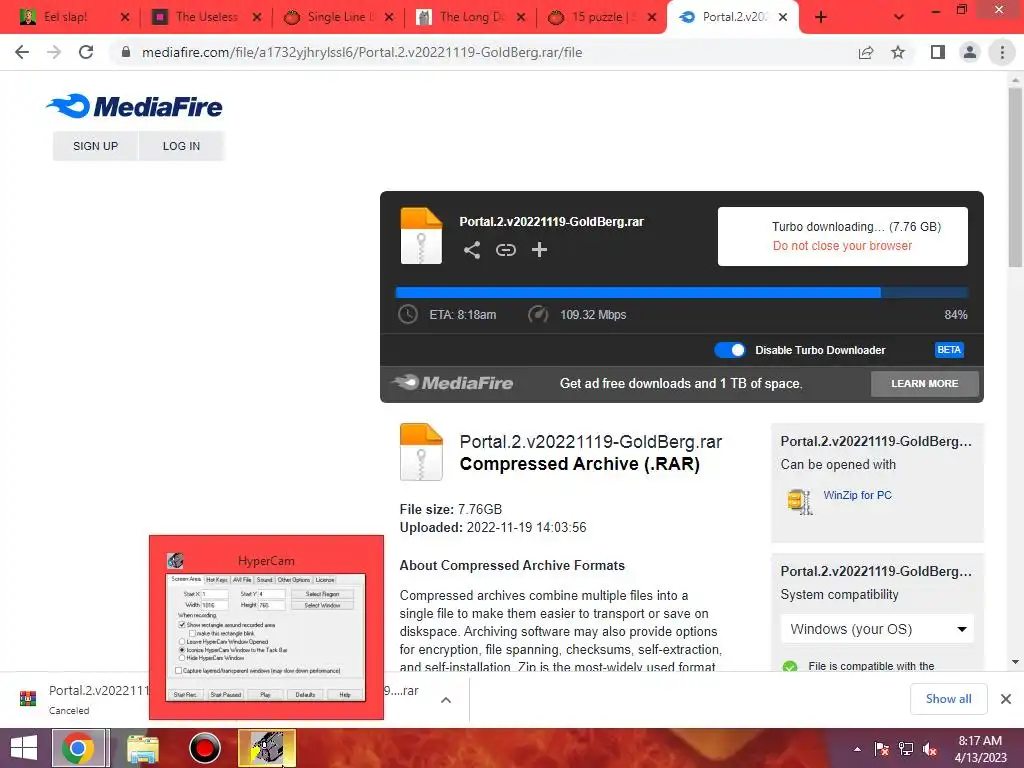Click the blue download progress bar

[x=681, y=293]
